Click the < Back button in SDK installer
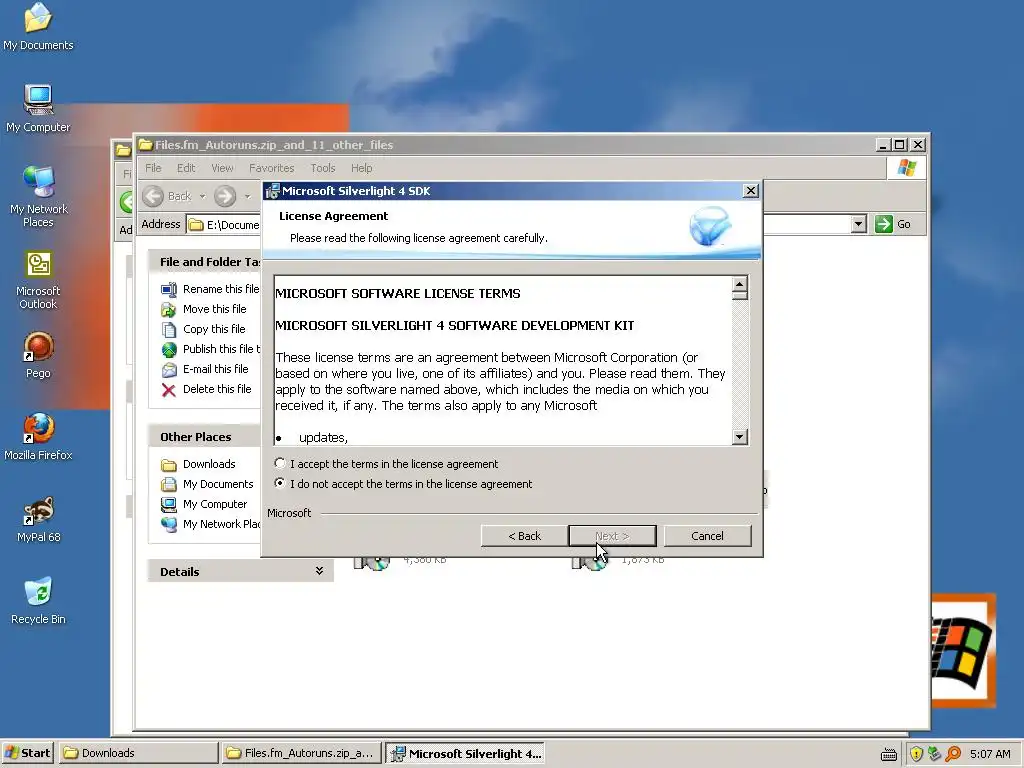Image resolution: width=1024 pixels, height=768 pixels. coord(524,536)
